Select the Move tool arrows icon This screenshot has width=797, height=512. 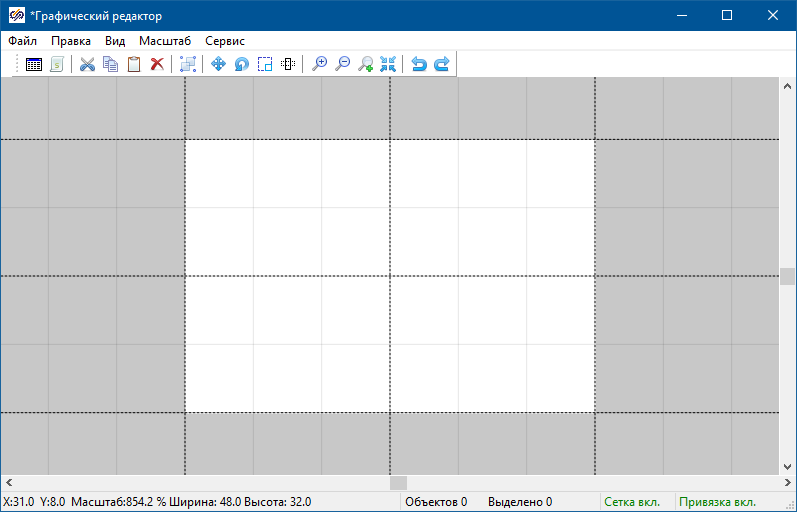click(x=218, y=64)
